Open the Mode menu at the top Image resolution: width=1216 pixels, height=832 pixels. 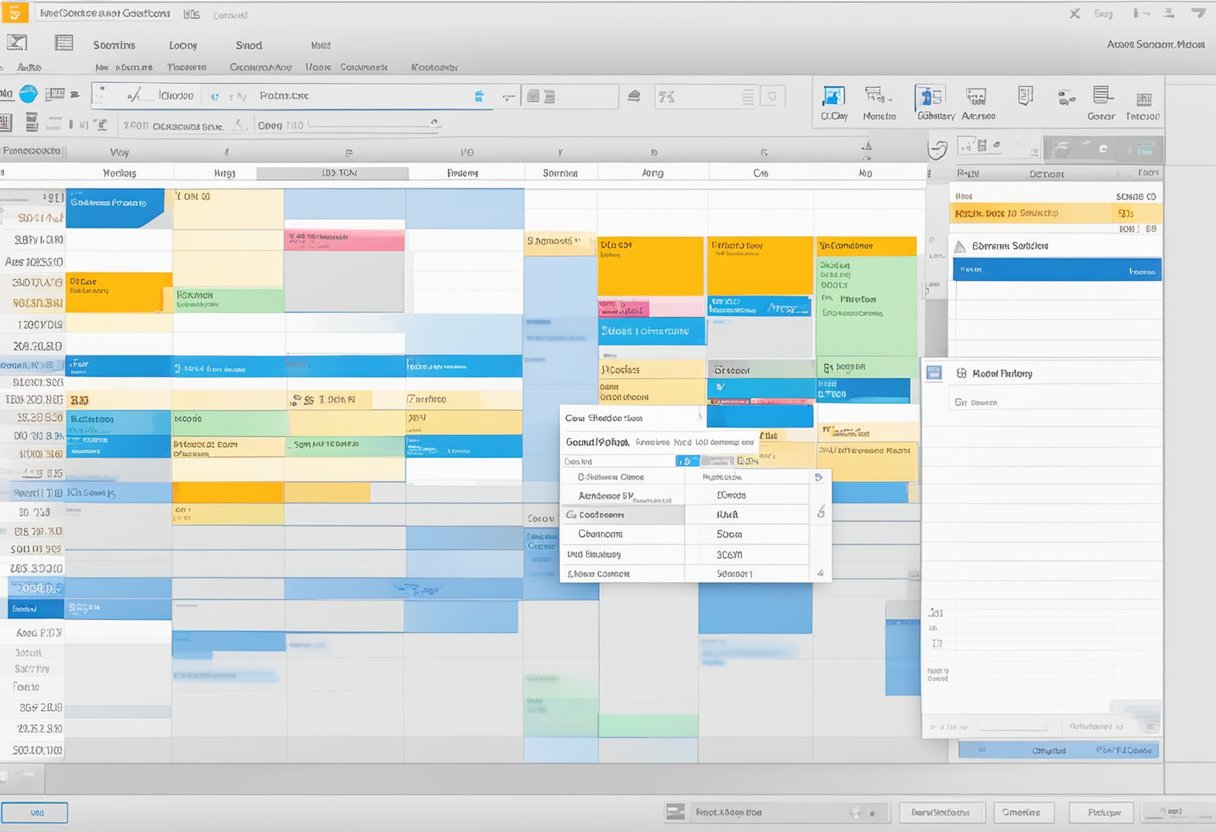coord(319,45)
